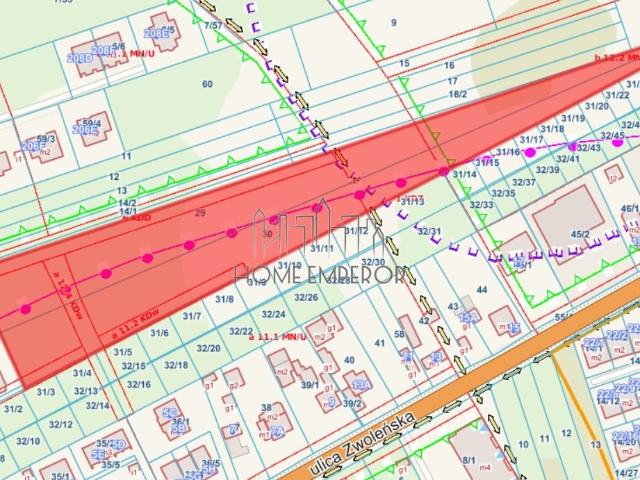Select the building label "208D"

click(80, 58)
